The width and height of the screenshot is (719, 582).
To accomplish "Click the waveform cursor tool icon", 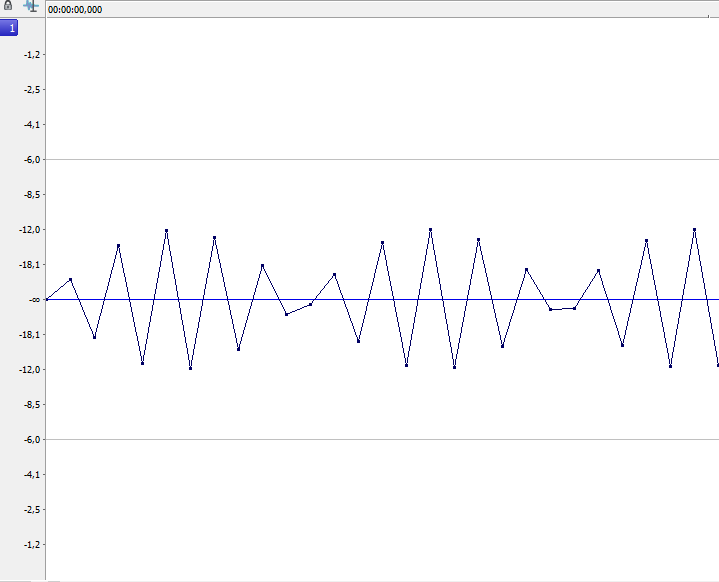I will click(x=31, y=6).
